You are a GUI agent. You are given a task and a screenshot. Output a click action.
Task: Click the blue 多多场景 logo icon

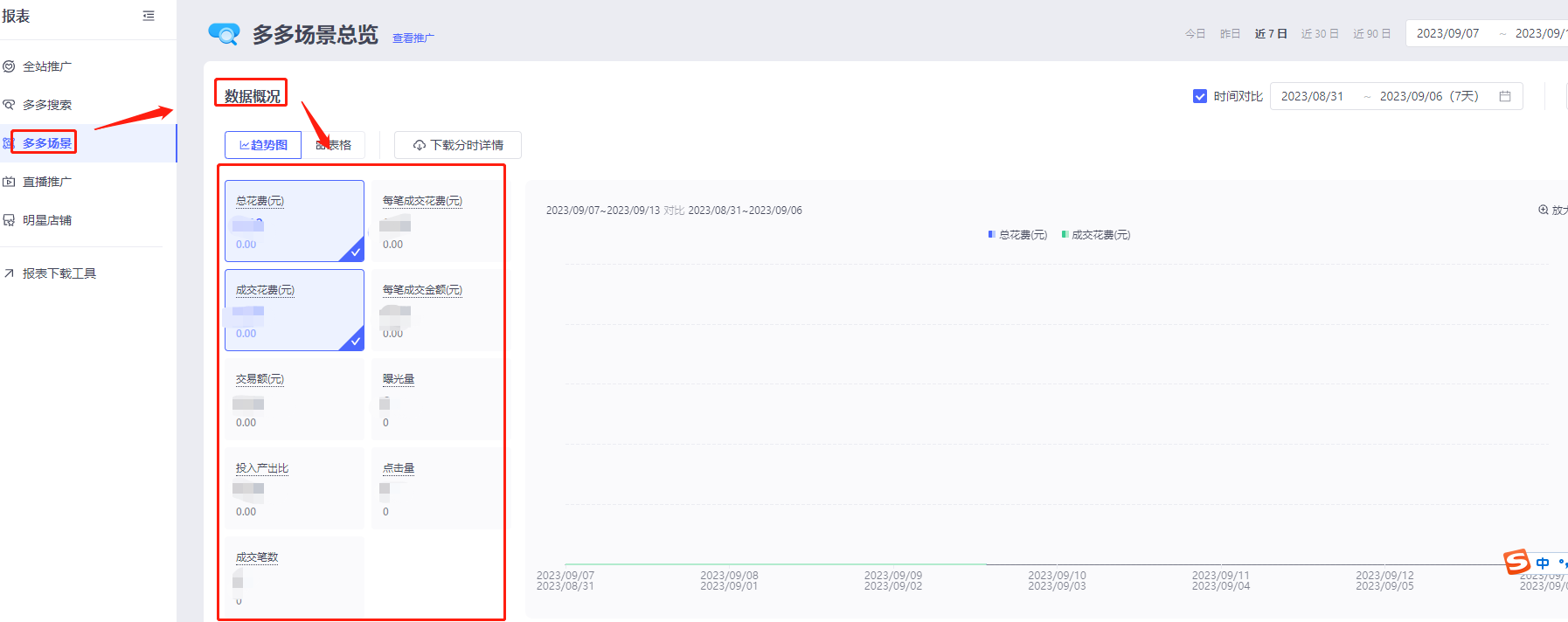click(x=224, y=34)
